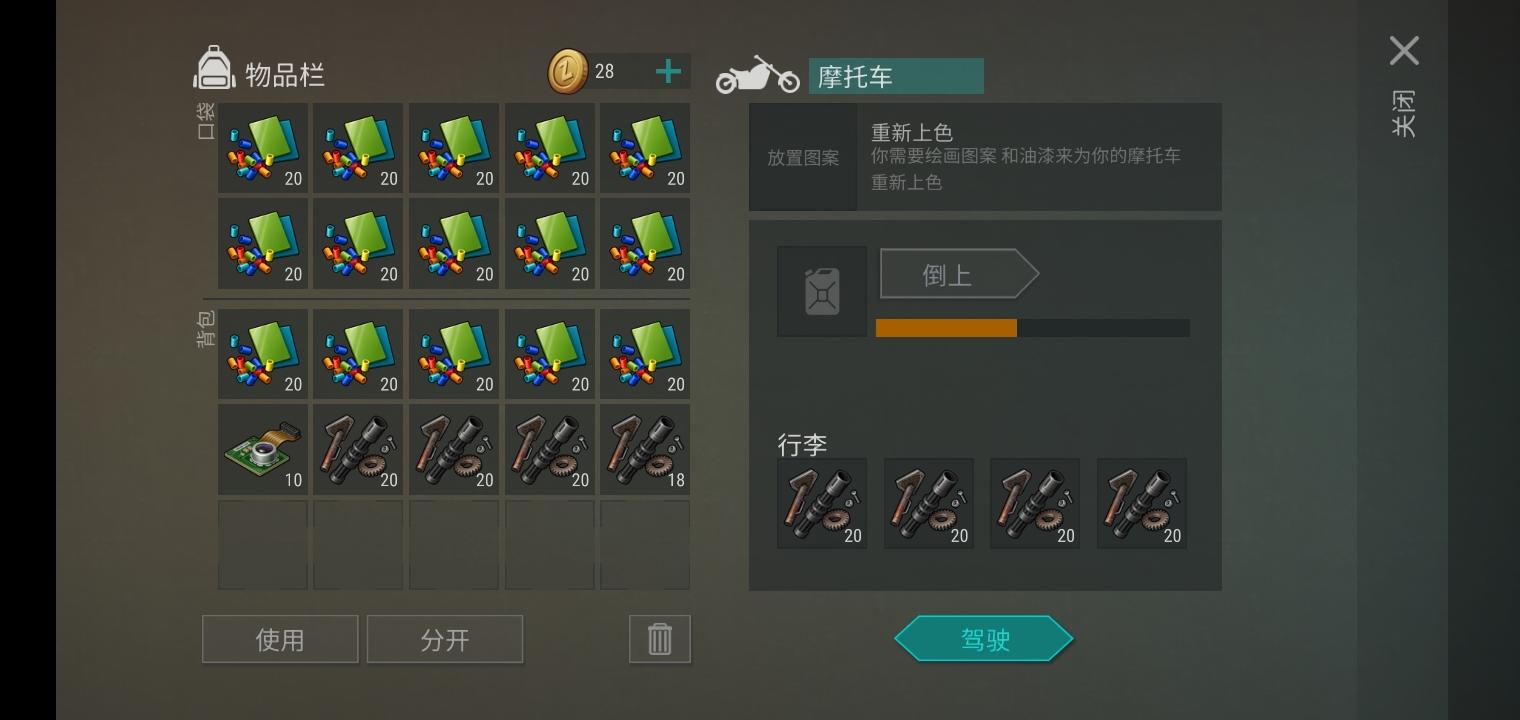
Task: Click the gold coin icon
Action: 568,72
